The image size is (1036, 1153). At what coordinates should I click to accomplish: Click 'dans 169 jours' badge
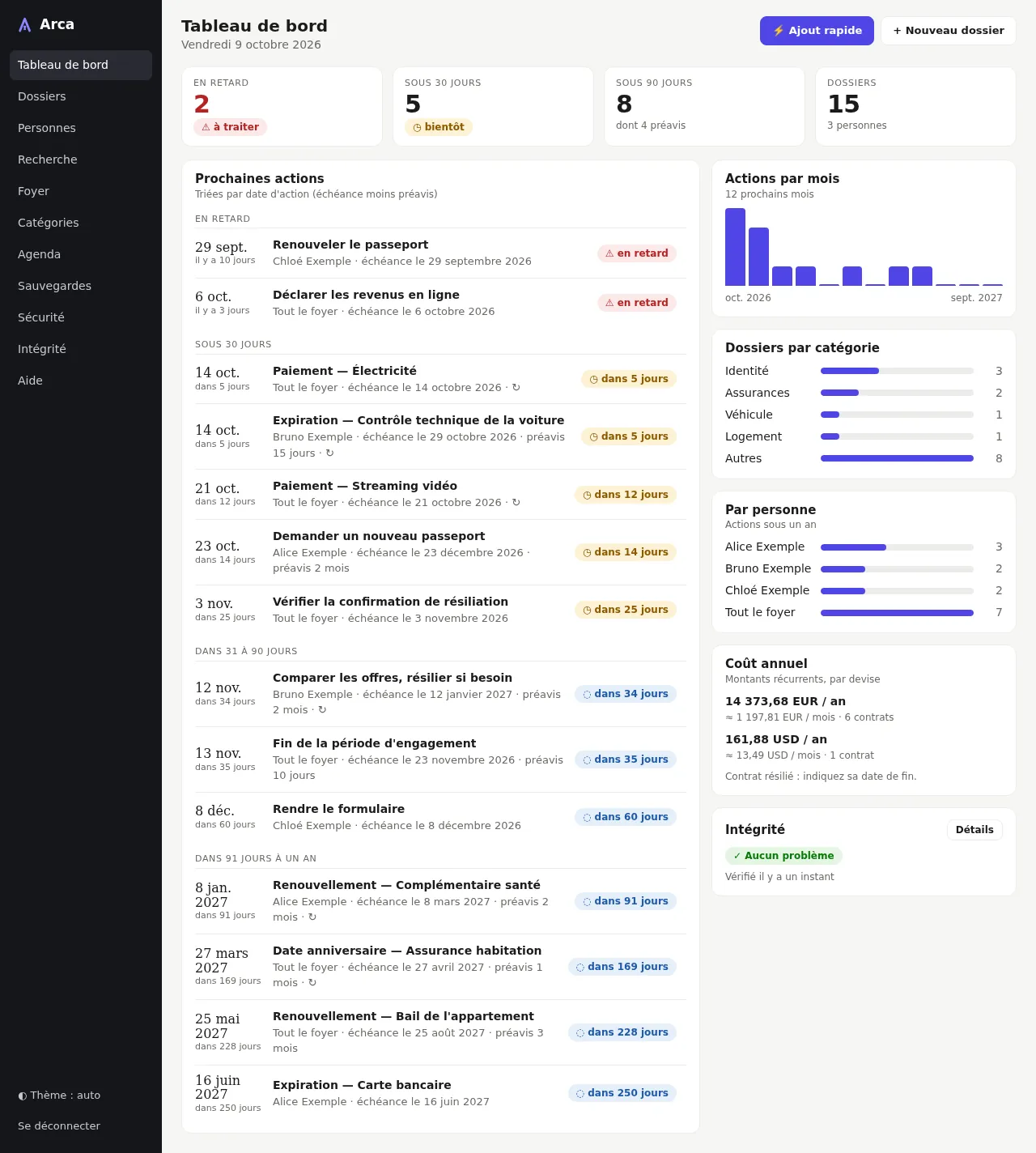click(622, 967)
